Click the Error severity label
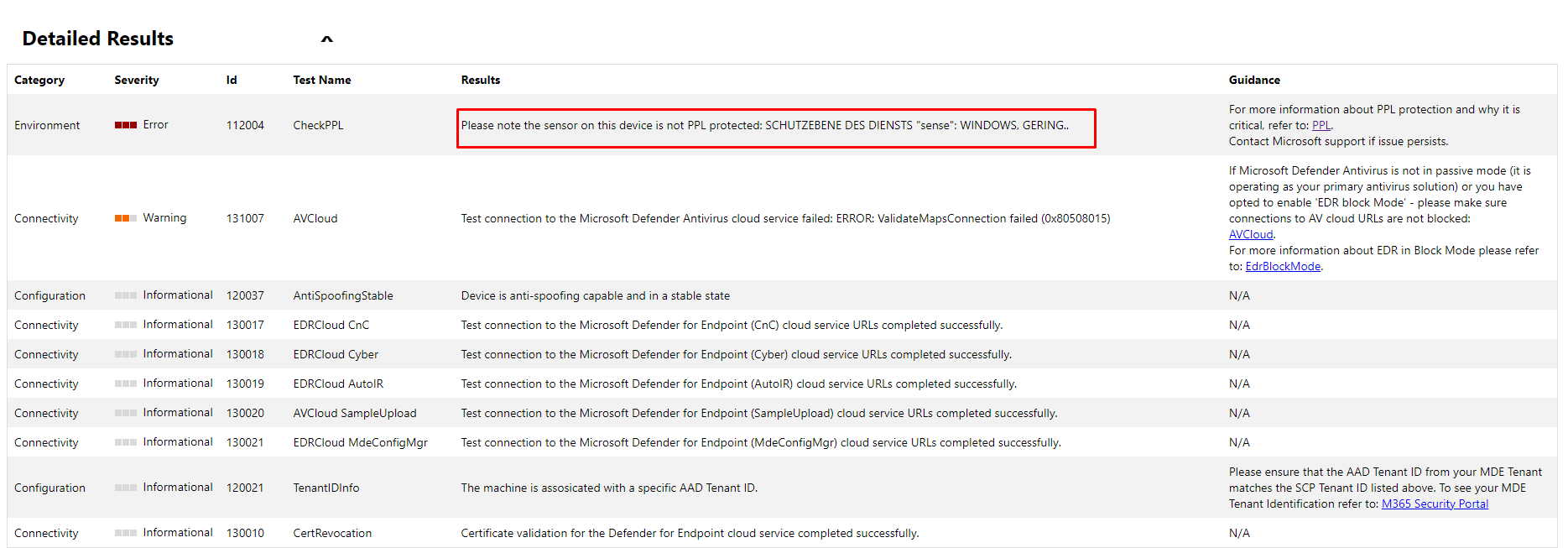The image size is (1568, 548). (155, 124)
